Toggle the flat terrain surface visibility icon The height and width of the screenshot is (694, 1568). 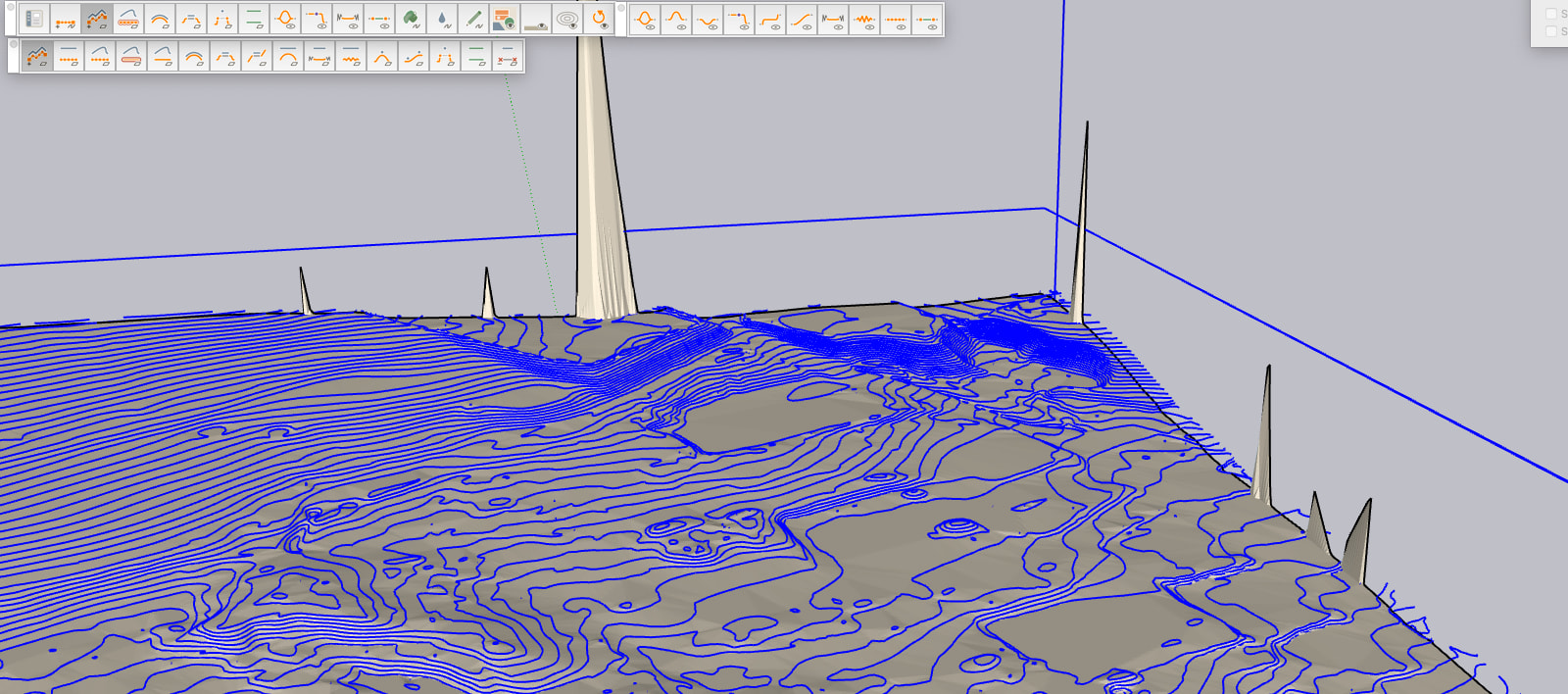(x=536, y=19)
